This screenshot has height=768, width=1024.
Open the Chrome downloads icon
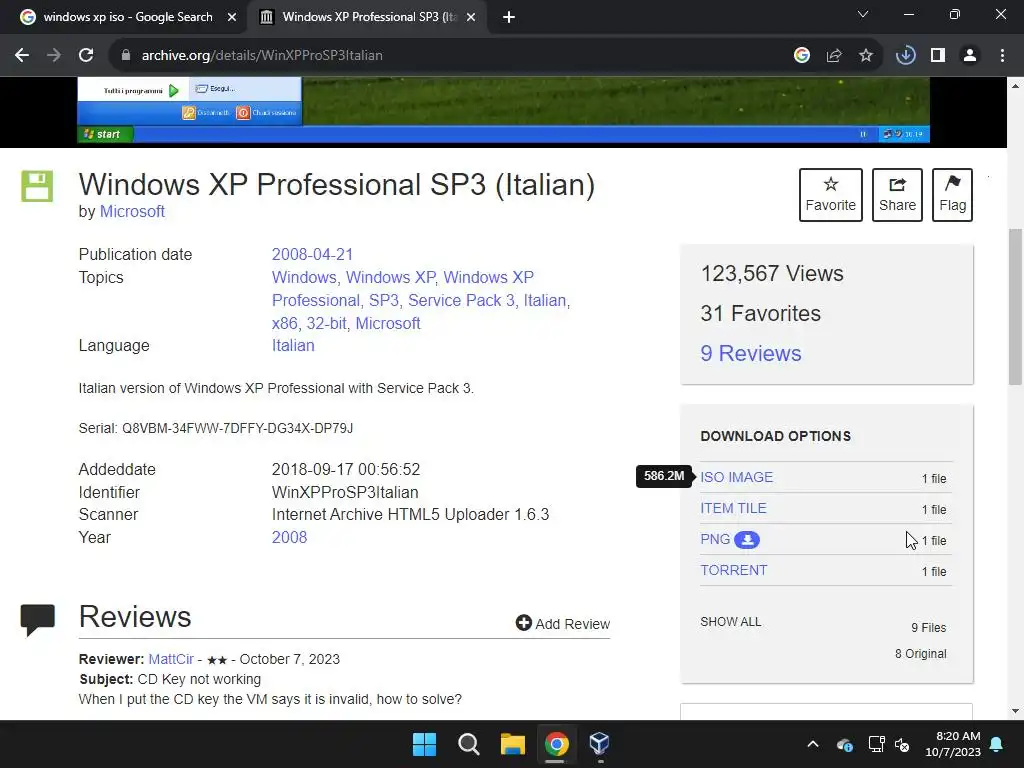click(906, 56)
